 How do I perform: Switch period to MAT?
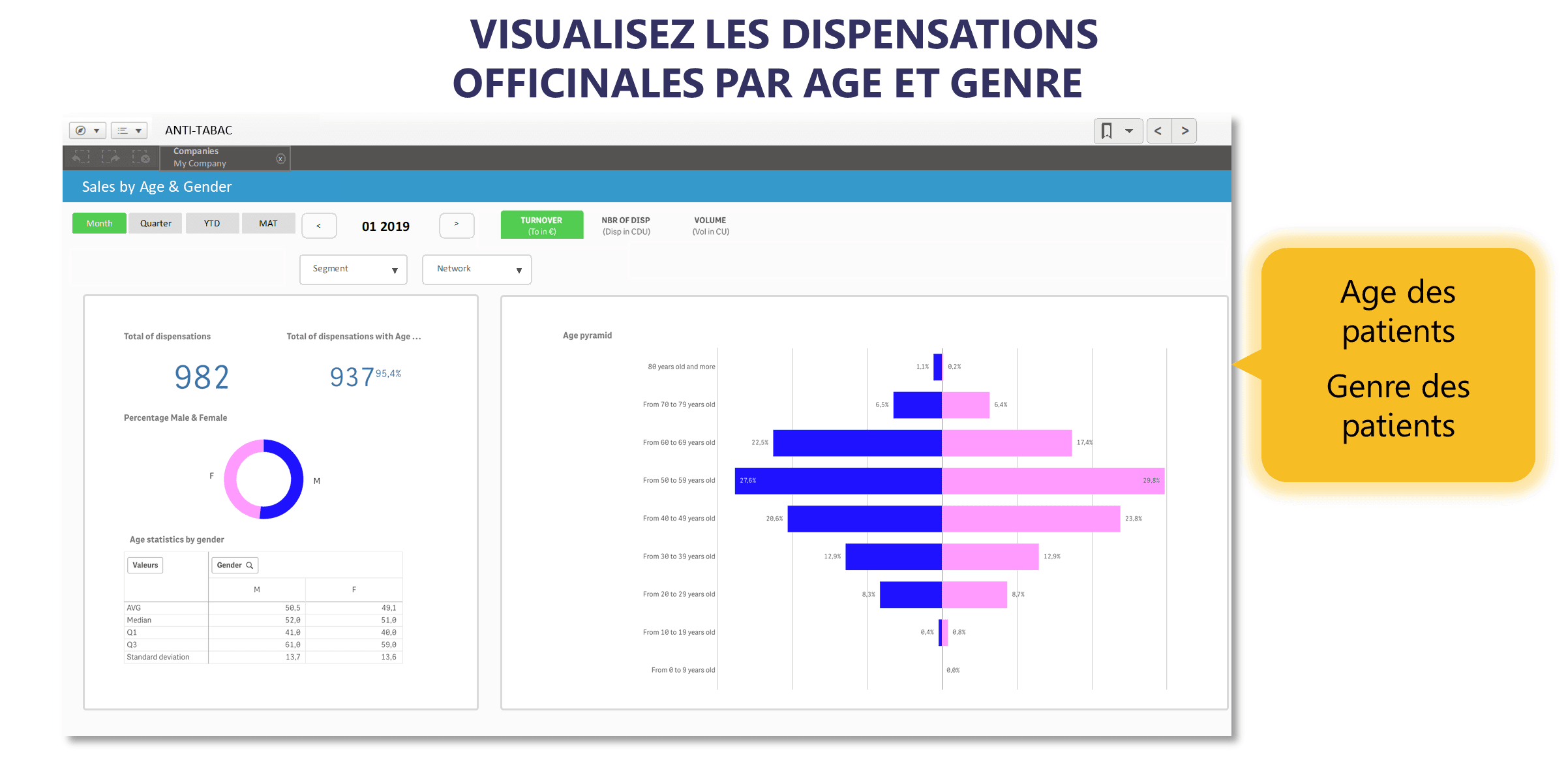click(268, 223)
